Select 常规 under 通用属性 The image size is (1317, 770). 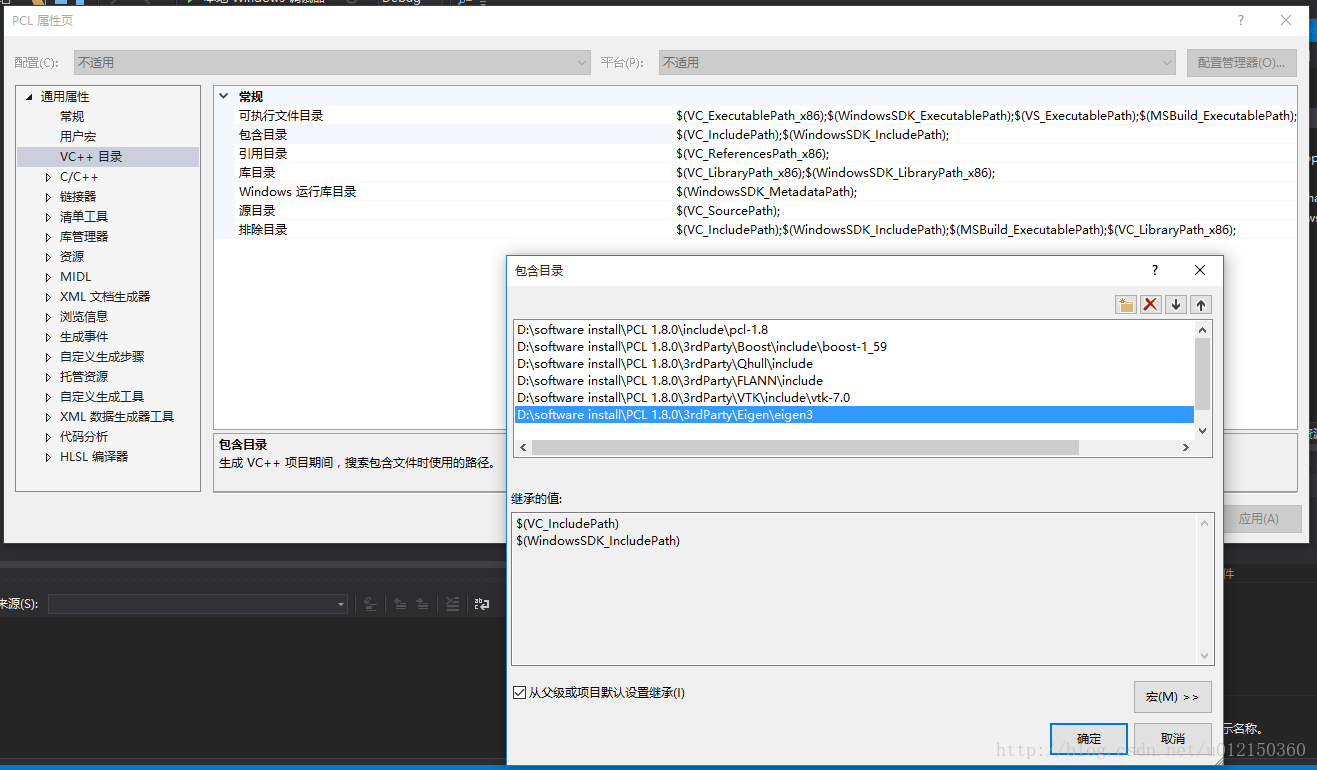point(72,117)
